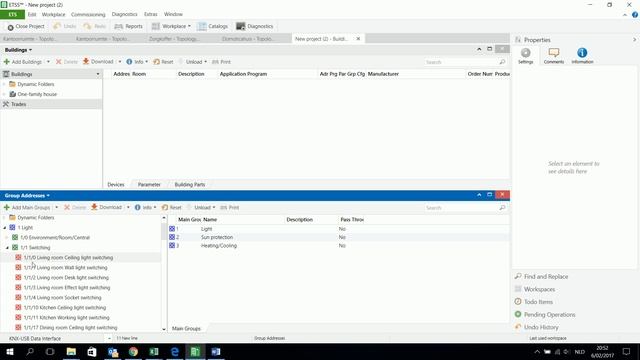Open the Window menu
Viewport: 640px width, 360px height.
tap(173, 14)
